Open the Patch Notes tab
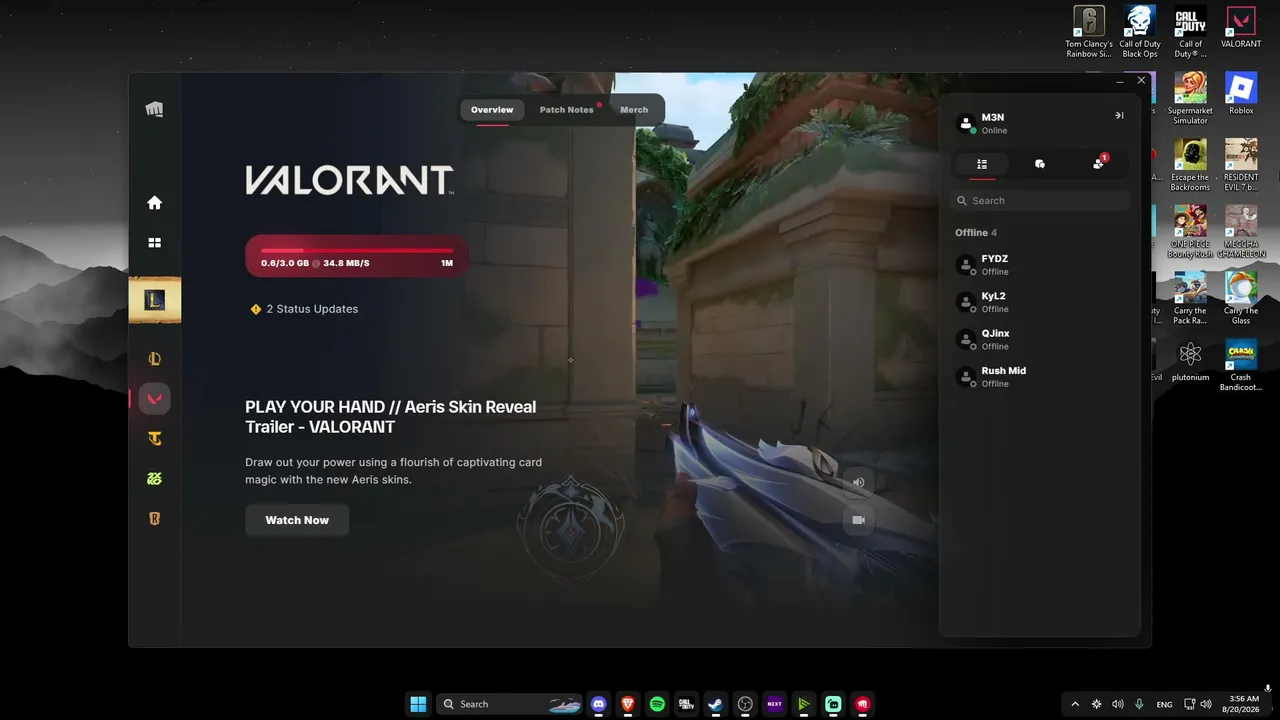Viewport: 1280px width, 720px height. (x=567, y=110)
